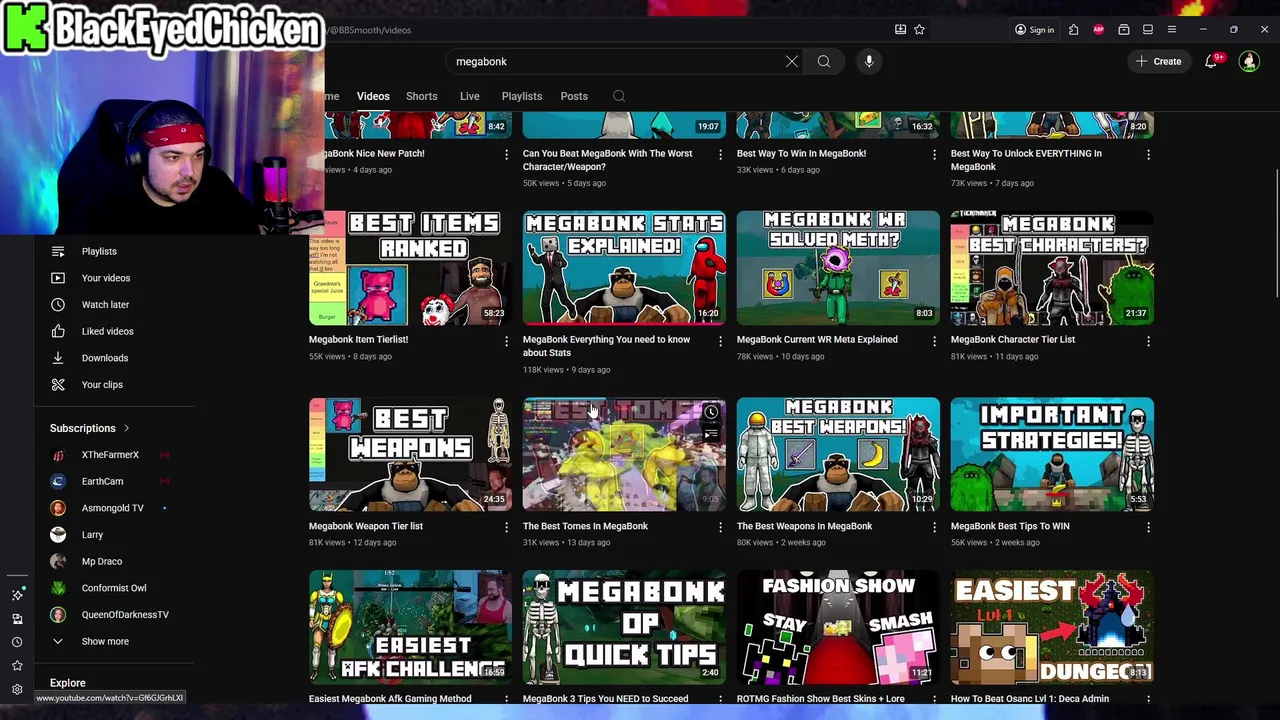Screen dimensions: 1280x720
Task: Open the Adblock Plus (ABP) extension icon
Action: pyautogui.click(x=1099, y=30)
